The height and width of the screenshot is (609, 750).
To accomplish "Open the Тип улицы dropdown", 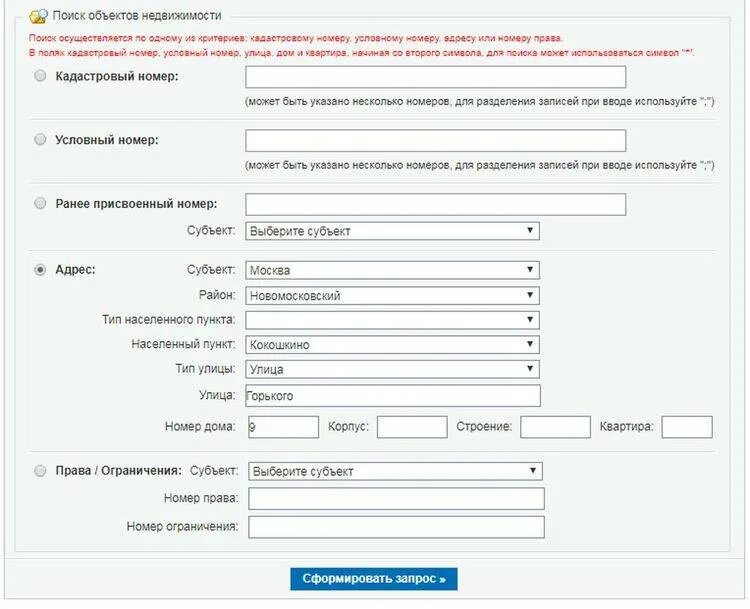I will pyautogui.click(x=392, y=370).
